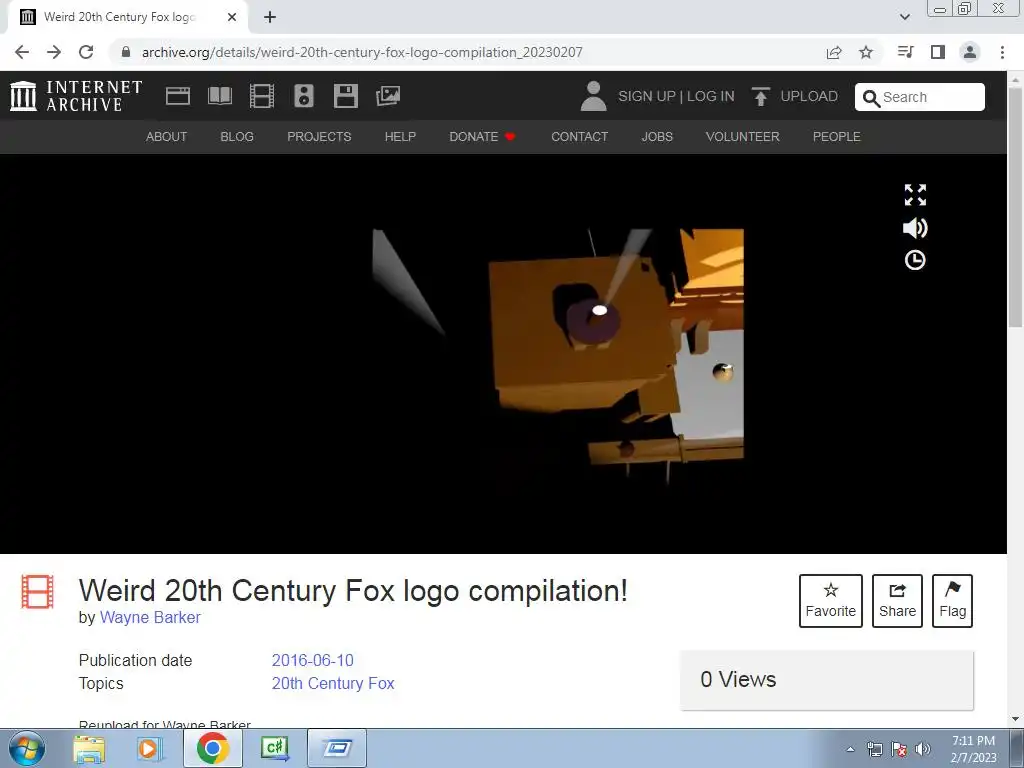The height and width of the screenshot is (768, 1024).
Task: Click the clock icon on video player
Action: click(x=915, y=261)
